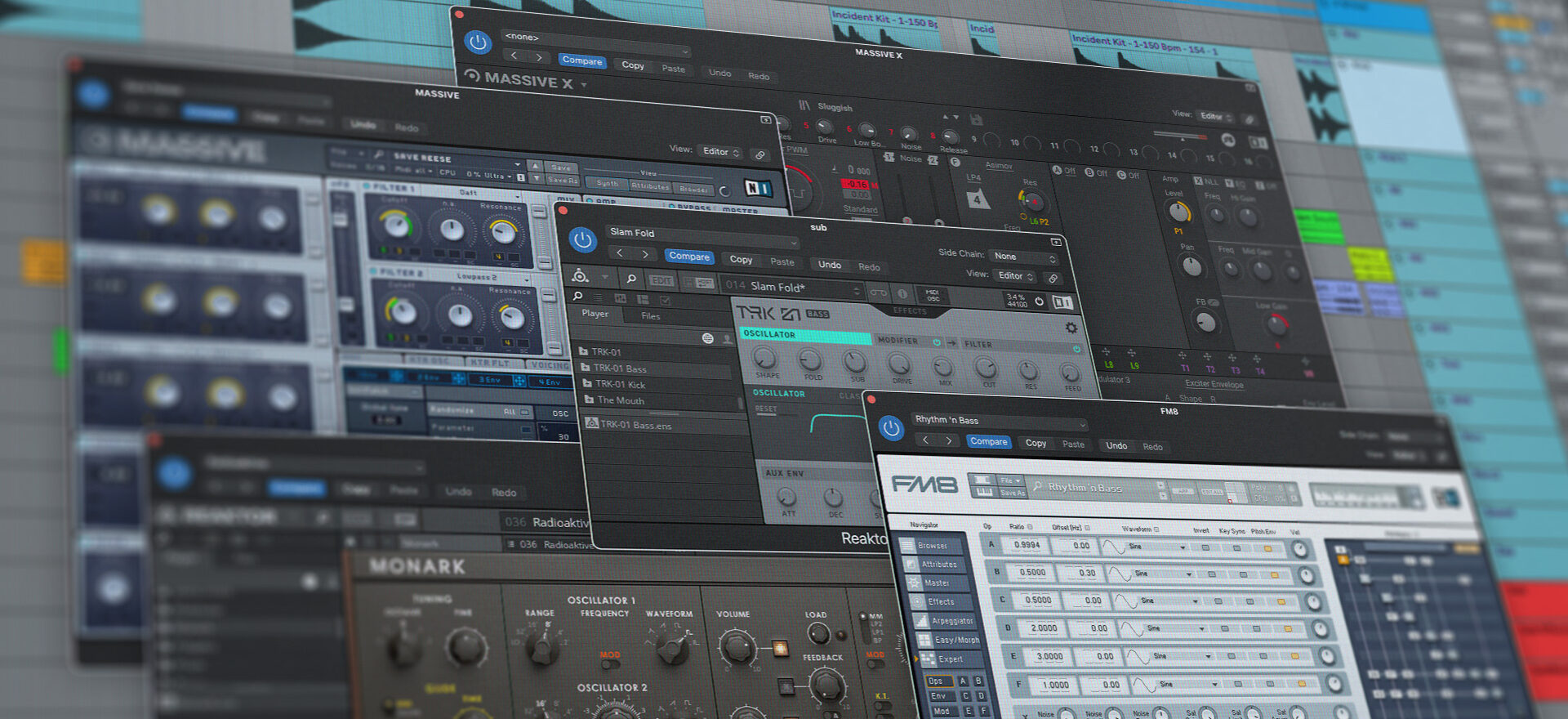Click link icon in sub window header

click(1053, 279)
